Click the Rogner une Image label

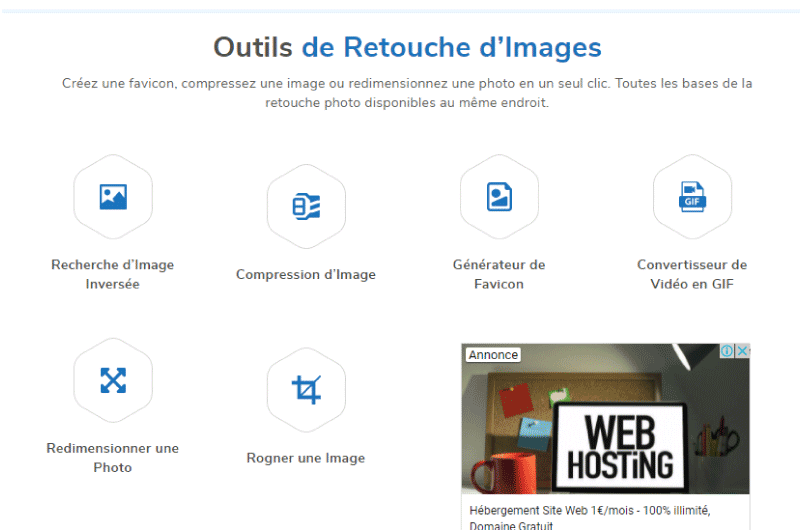point(306,458)
